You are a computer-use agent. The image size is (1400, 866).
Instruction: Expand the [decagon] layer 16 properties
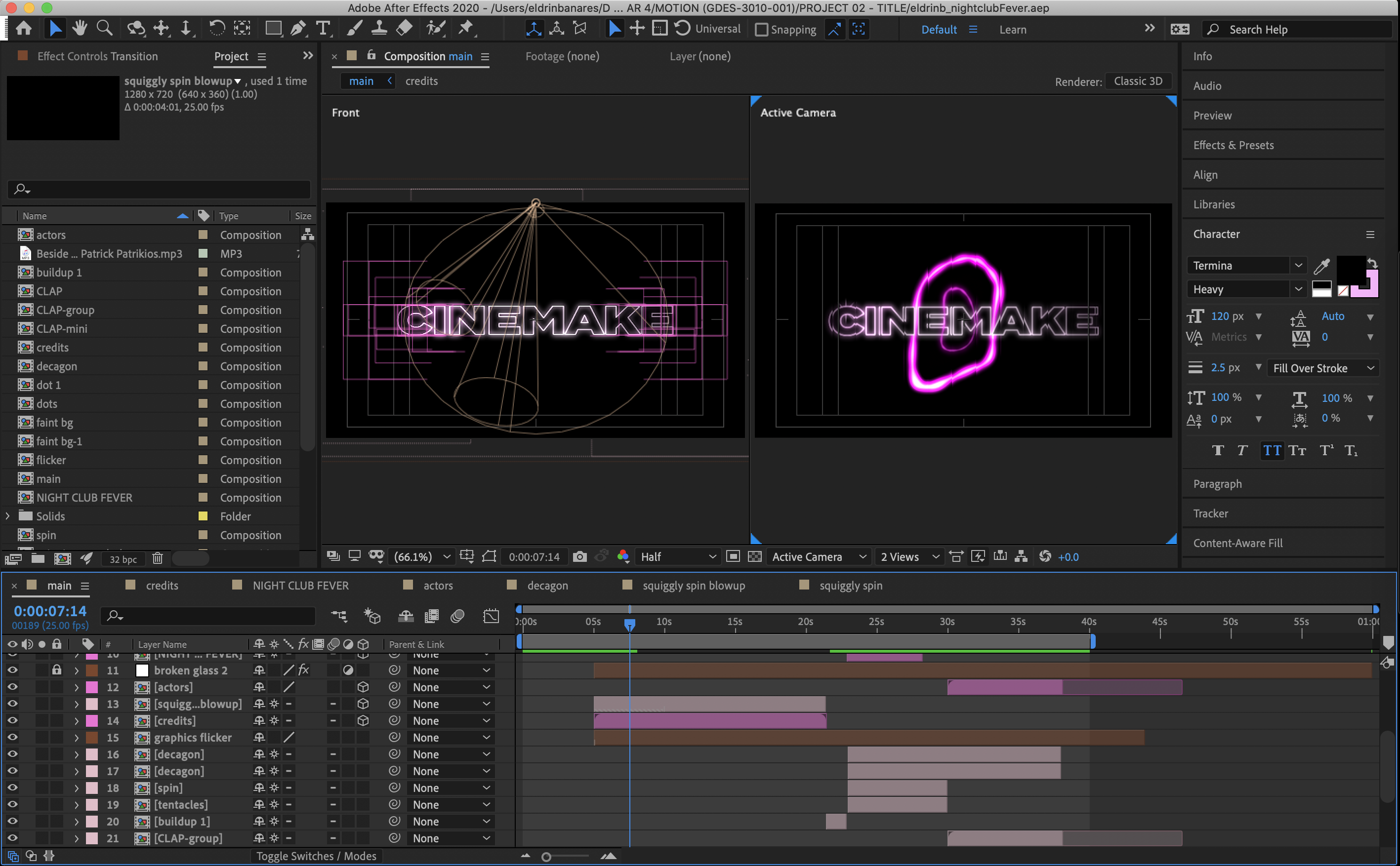pyautogui.click(x=76, y=754)
